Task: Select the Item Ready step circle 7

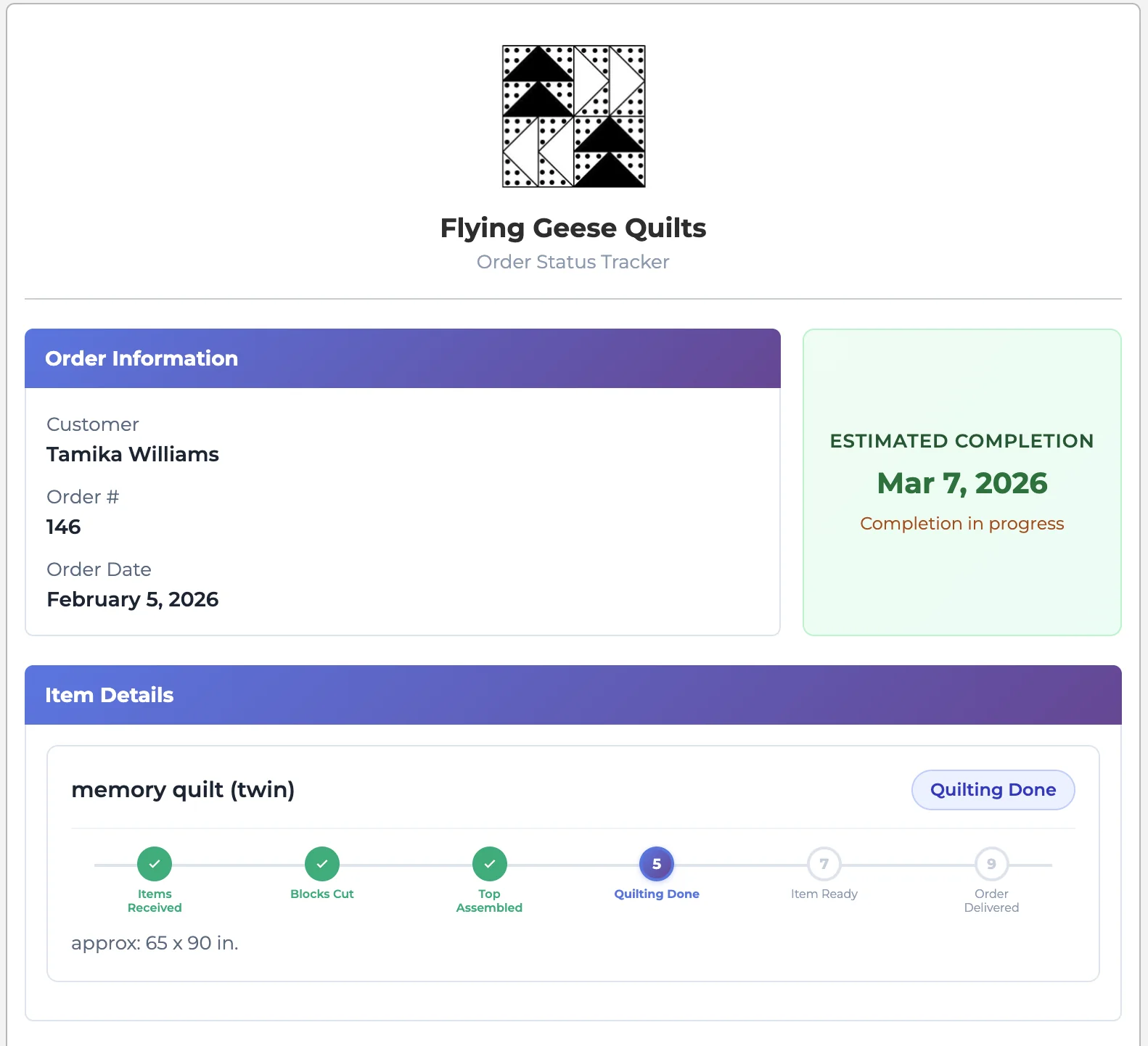Action: click(x=824, y=864)
